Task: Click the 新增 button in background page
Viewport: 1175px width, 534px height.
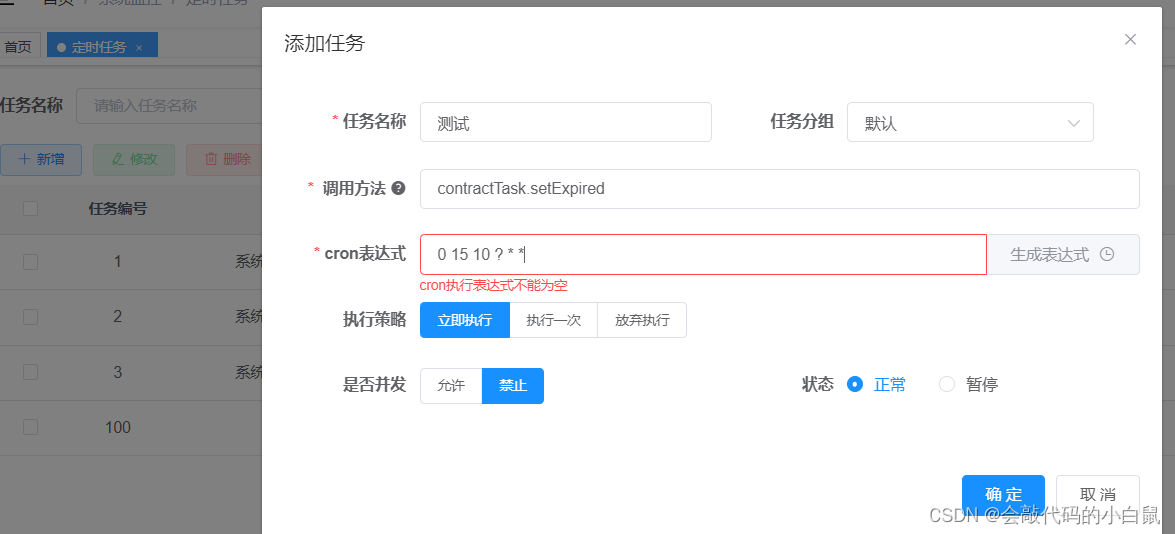Action: click(x=40, y=160)
